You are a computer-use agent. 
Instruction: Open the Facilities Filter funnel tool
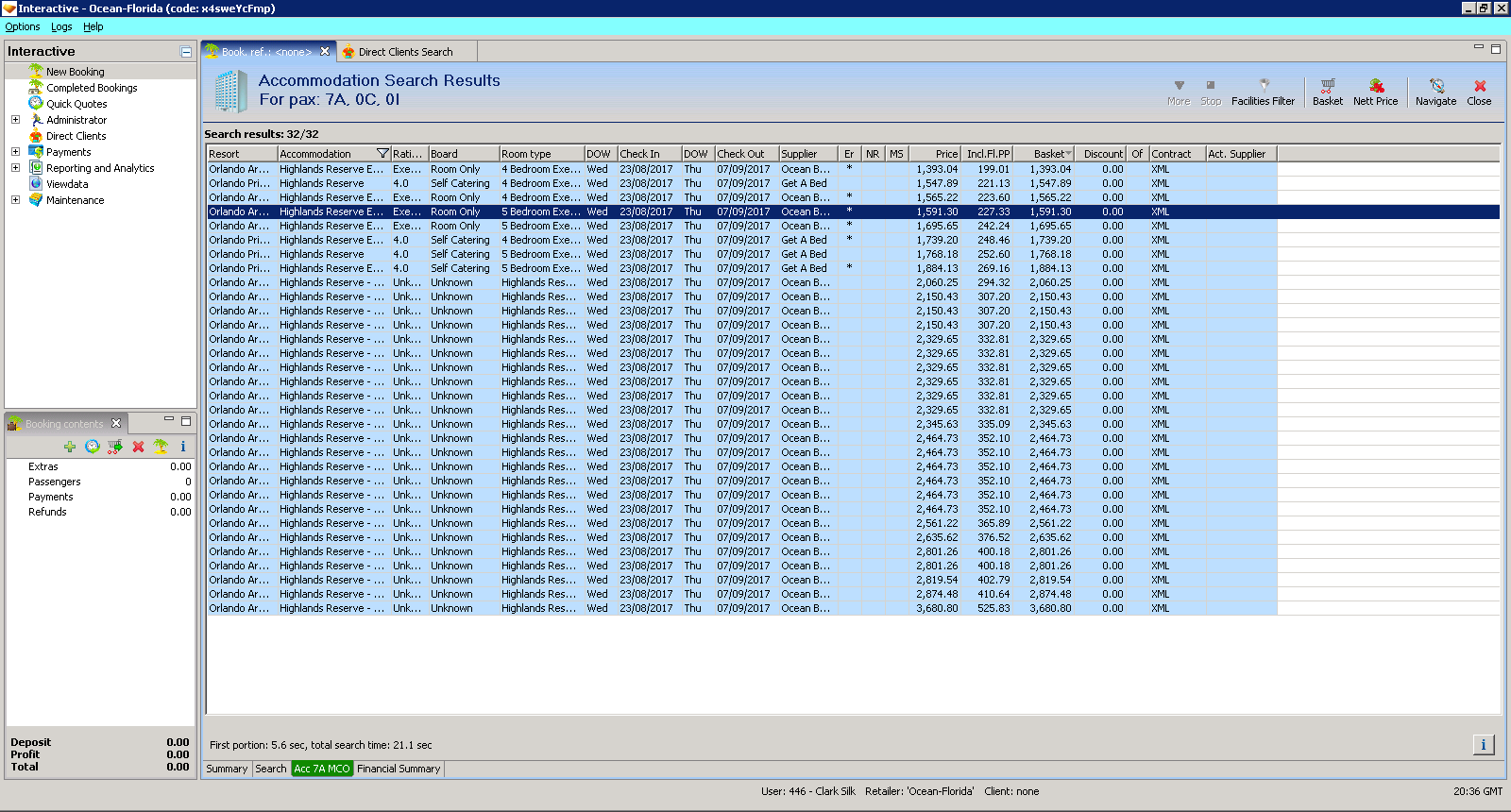[1263, 91]
